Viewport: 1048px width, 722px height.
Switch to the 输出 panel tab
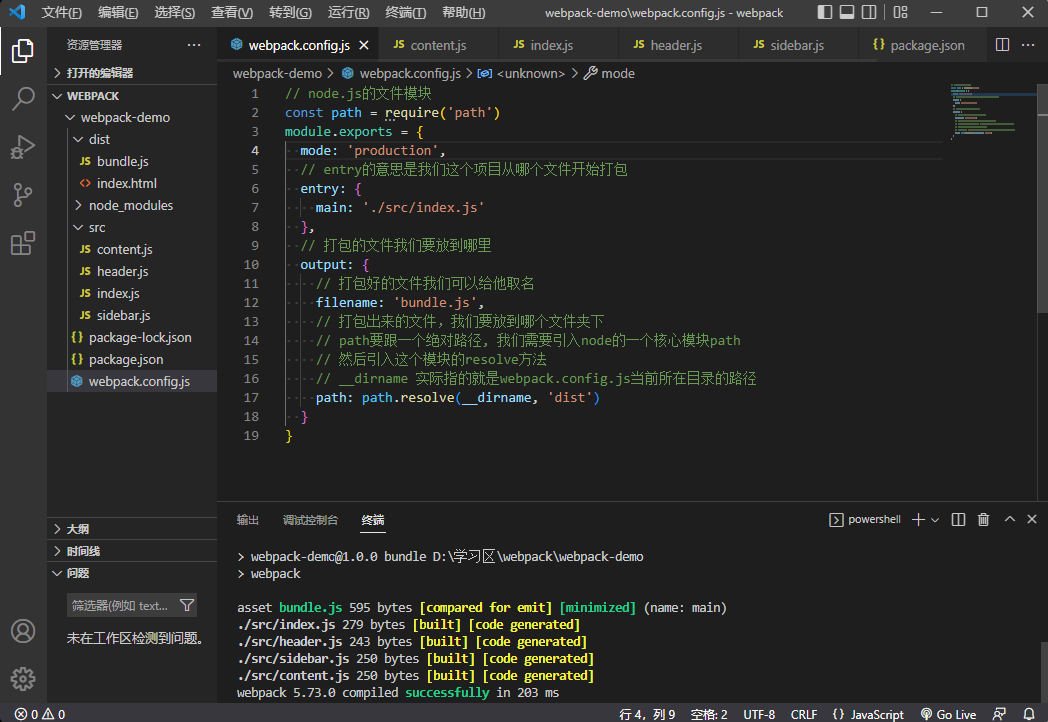247,519
